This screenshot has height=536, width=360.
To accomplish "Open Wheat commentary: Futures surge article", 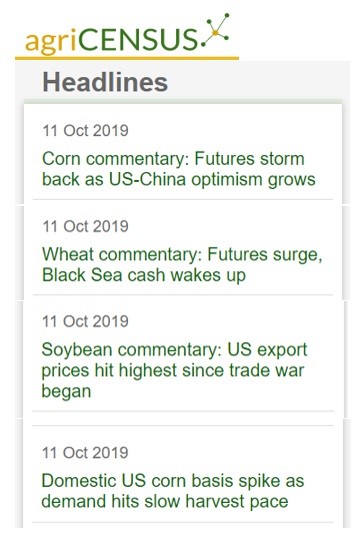I will (182, 265).
